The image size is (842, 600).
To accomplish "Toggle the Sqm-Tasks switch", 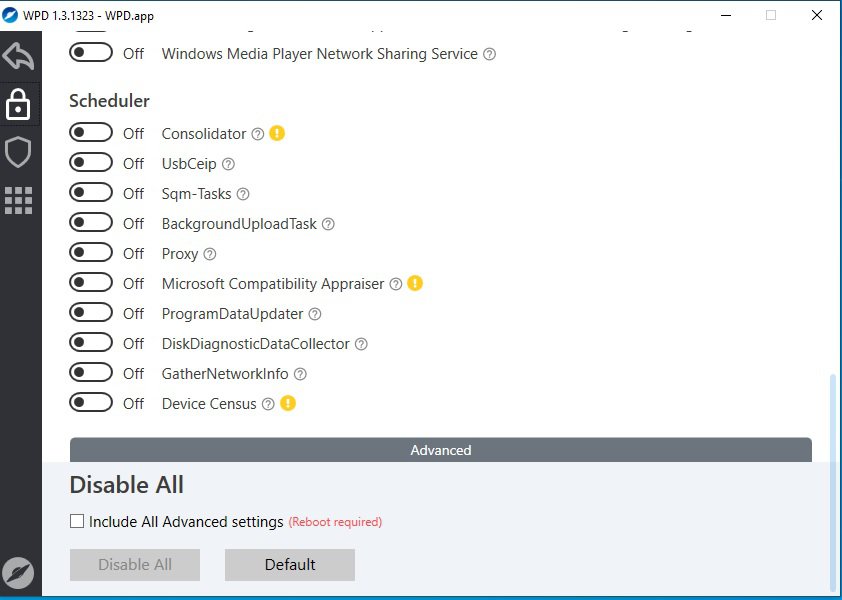I will pyautogui.click(x=91, y=193).
